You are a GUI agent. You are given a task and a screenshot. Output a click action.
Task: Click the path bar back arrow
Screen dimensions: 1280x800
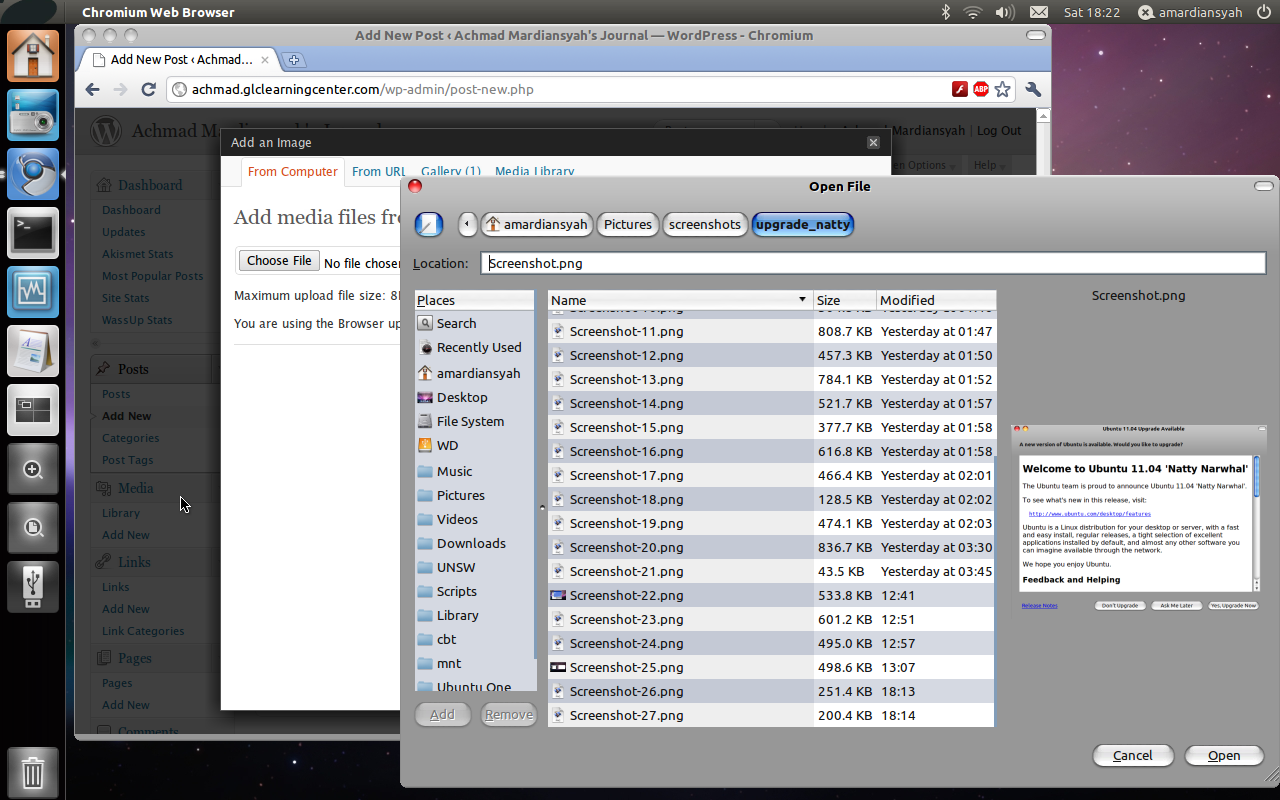coord(467,224)
